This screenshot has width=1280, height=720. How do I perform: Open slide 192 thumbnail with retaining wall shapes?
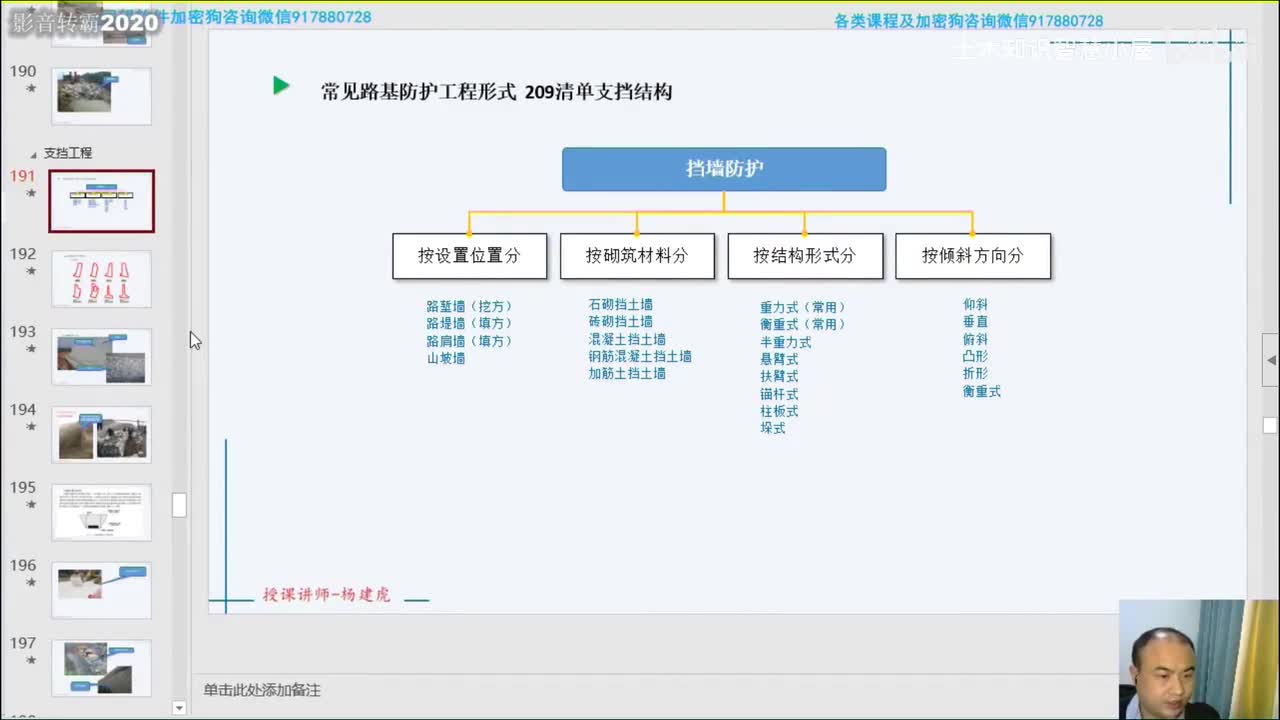click(x=101, y=278)
